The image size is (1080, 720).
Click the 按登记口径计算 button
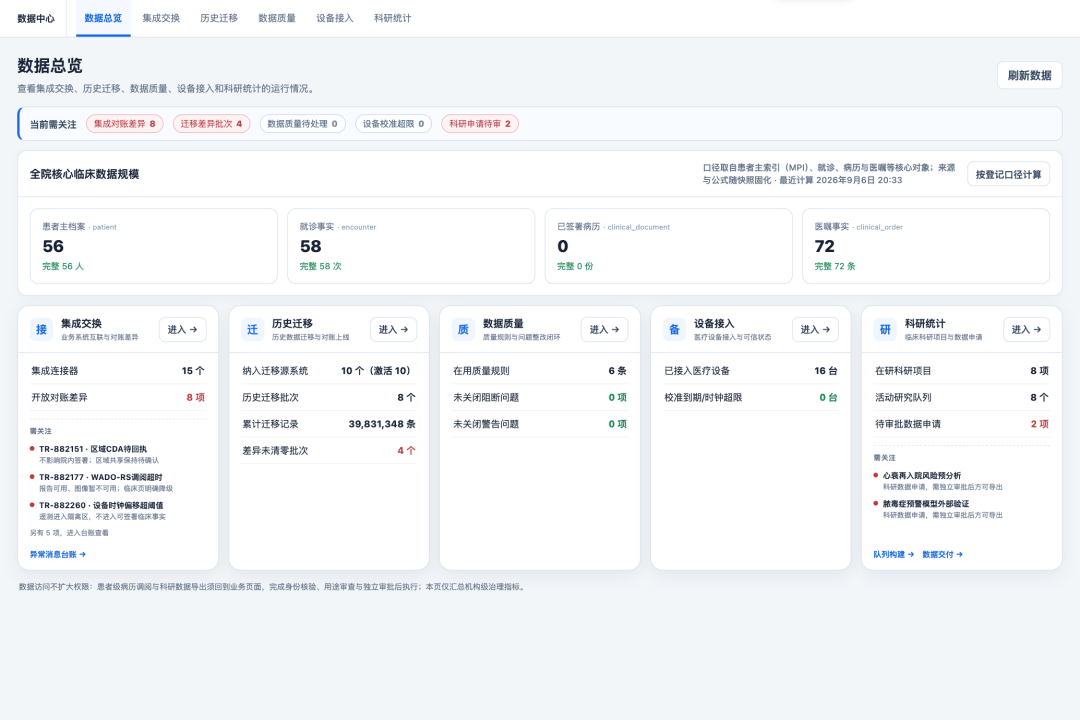pyautogui.click(x=1008, y=174)
